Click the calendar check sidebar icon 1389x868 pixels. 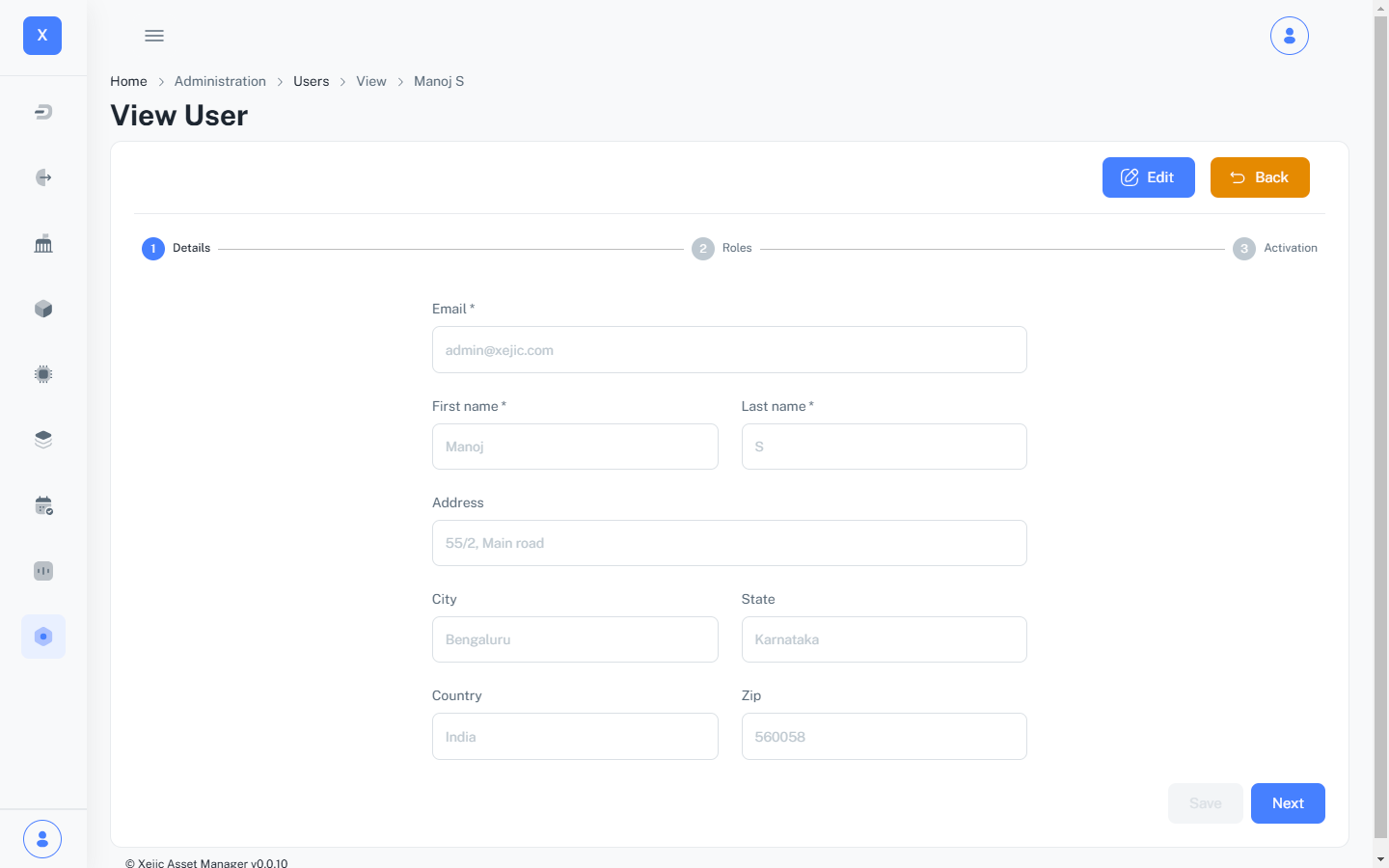pyautogui.click(x=43, y=505)
